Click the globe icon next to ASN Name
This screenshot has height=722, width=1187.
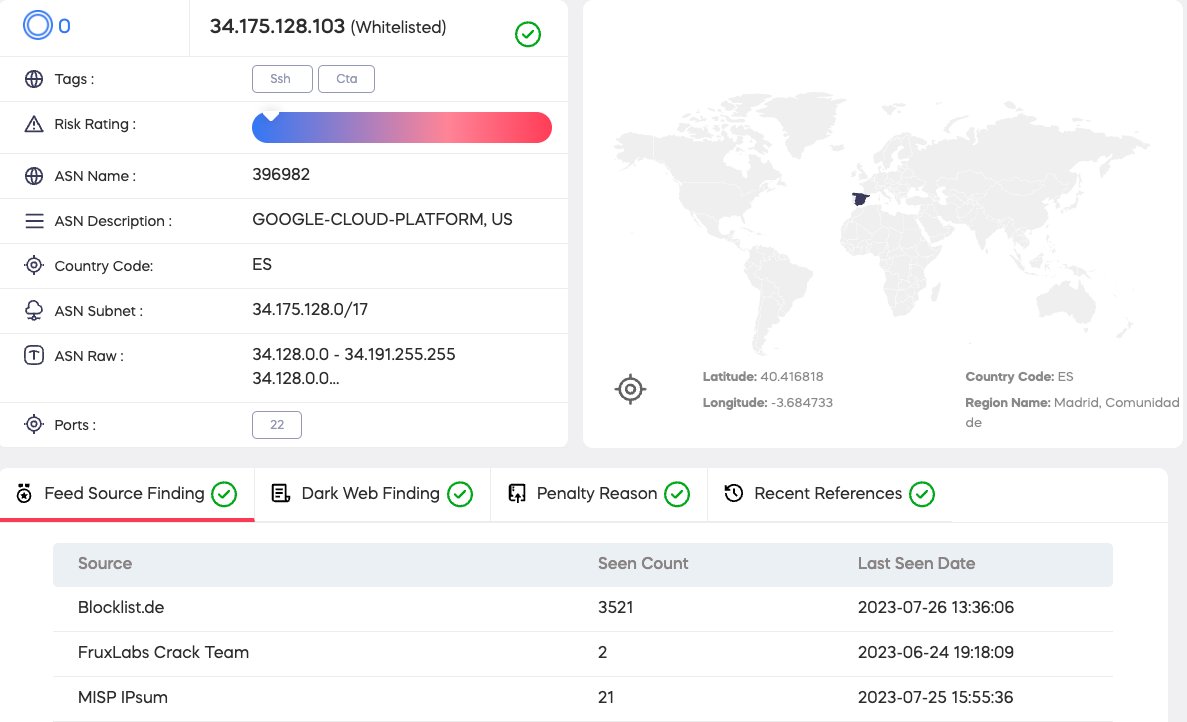tap(34, 176)
